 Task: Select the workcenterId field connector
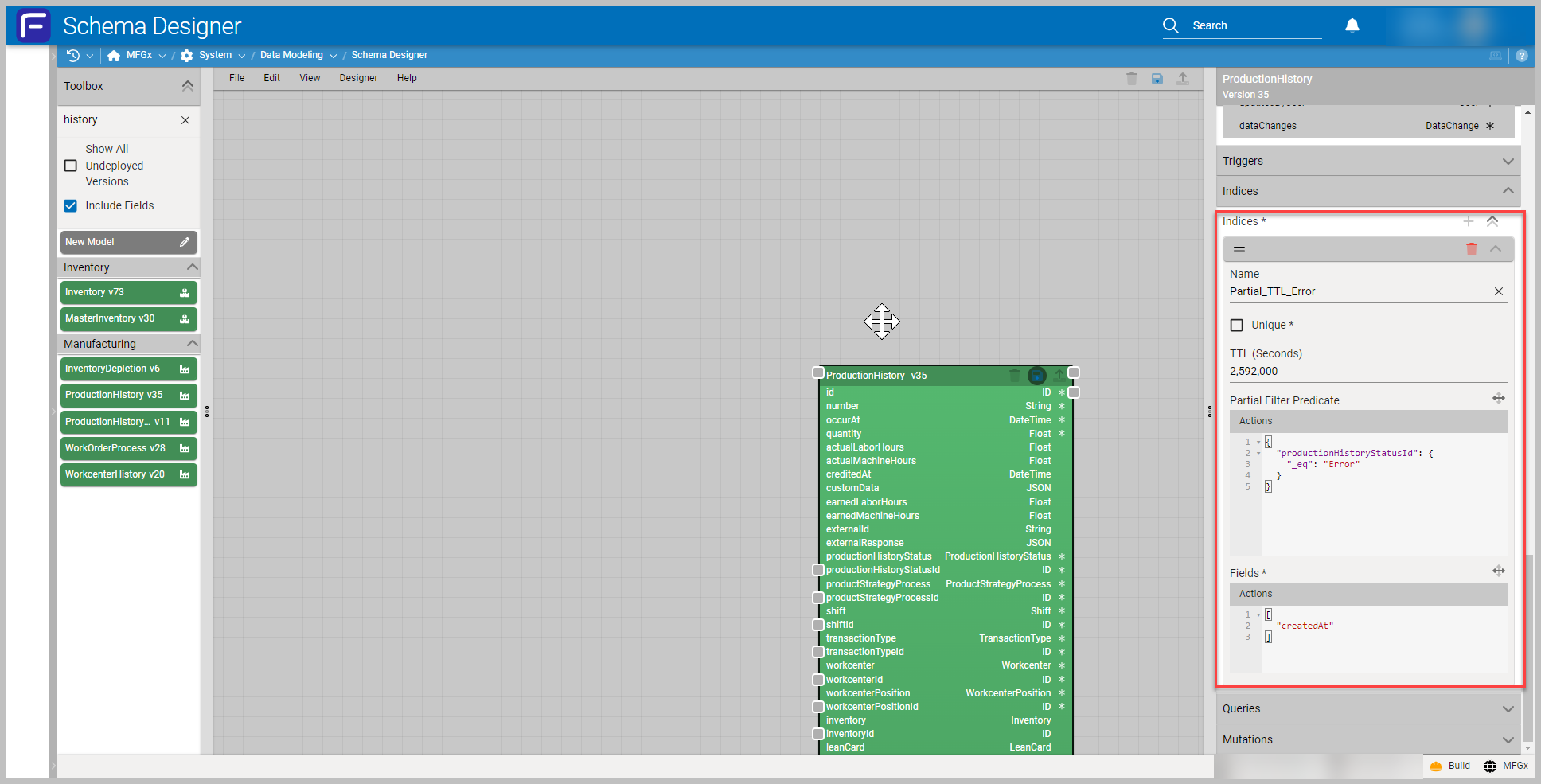click(x=817, y=680)
